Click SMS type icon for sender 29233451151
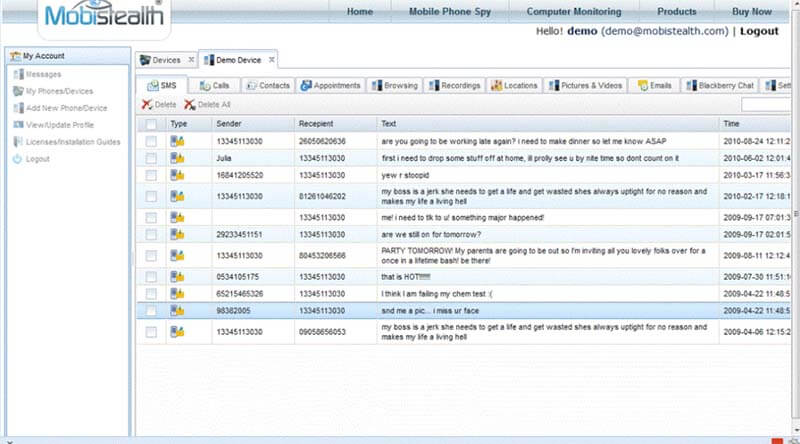Screen dimensions: 800x444 [x=177, y=235]
